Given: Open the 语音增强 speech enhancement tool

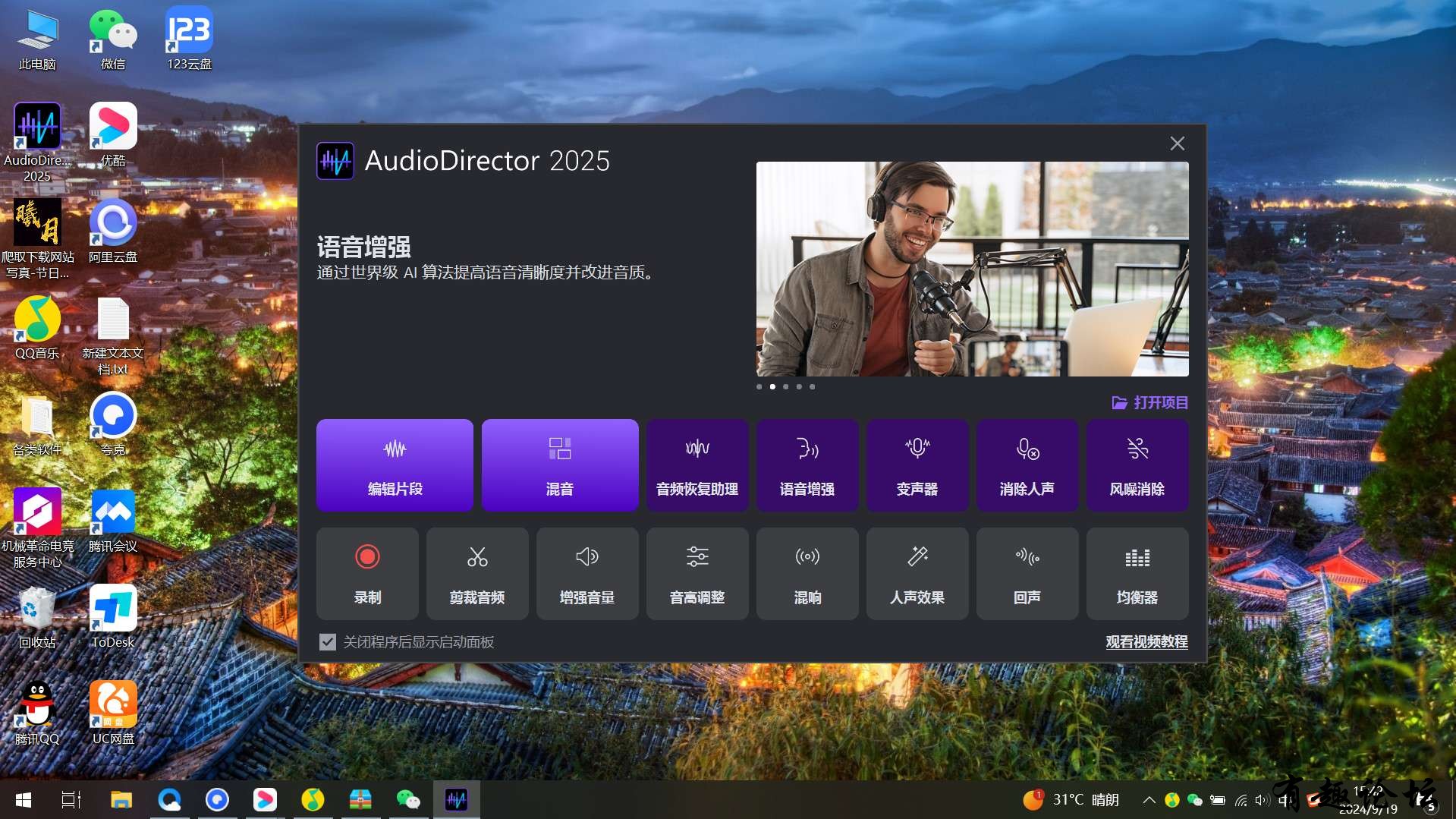Looking at the screenshot, I should pos(807,465).
